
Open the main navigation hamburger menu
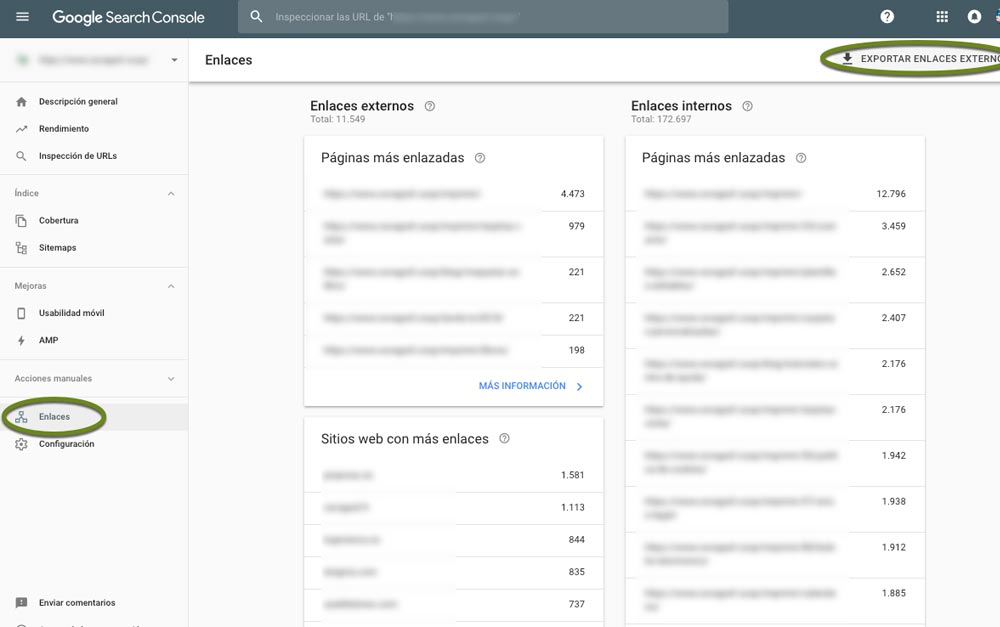22,16
